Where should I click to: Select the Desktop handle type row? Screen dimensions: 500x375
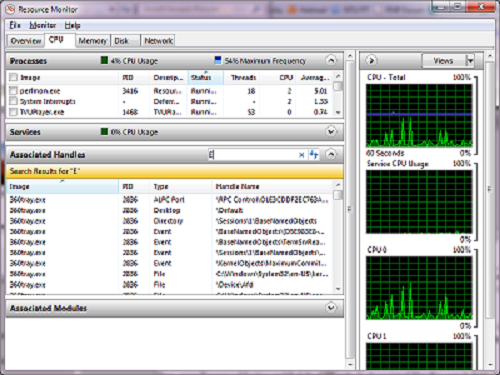tap(170, 210)
